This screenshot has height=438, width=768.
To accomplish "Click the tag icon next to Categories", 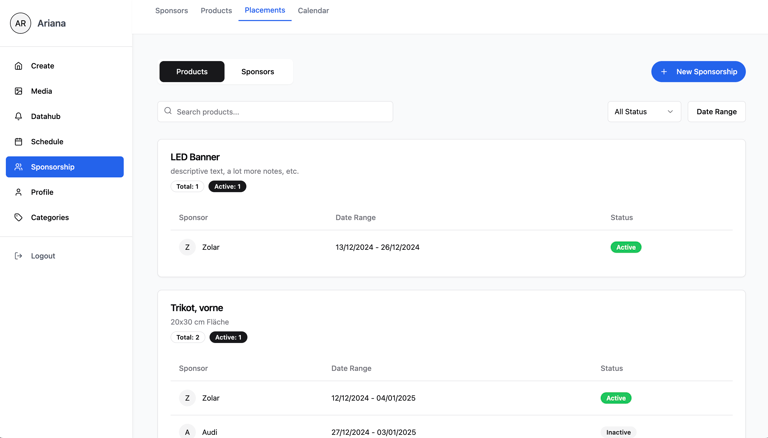I will (x=18, y=217).
